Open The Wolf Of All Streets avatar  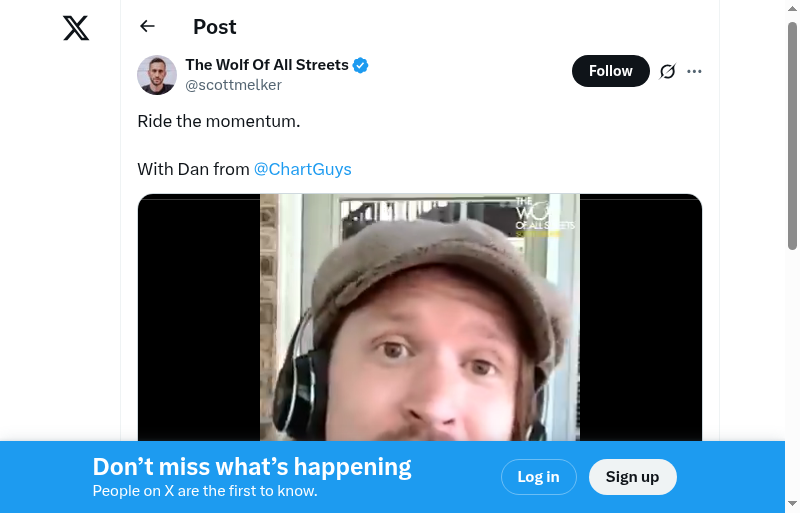point(157,75)
